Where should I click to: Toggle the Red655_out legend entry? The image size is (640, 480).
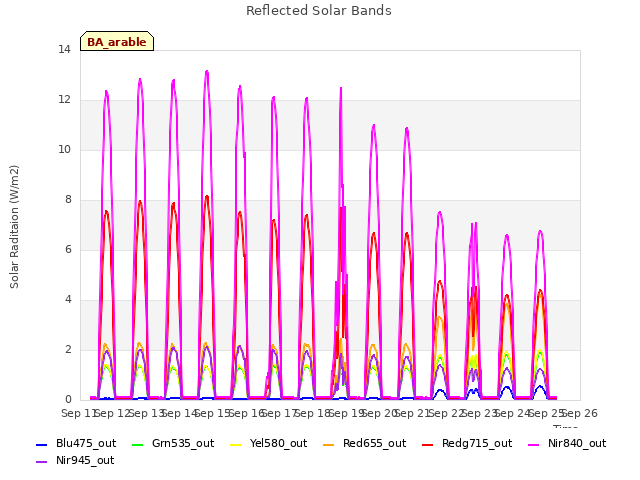tap(364, 443)
